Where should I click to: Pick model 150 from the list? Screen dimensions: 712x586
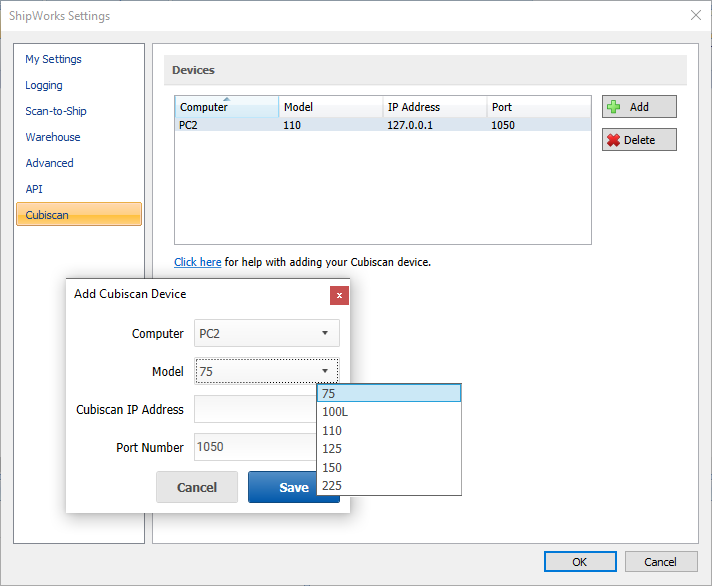click(x=389, y=467)
